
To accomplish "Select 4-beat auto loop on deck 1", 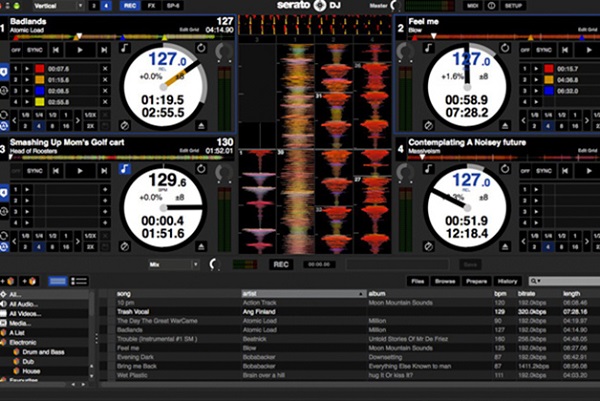I will coord(39,126).
